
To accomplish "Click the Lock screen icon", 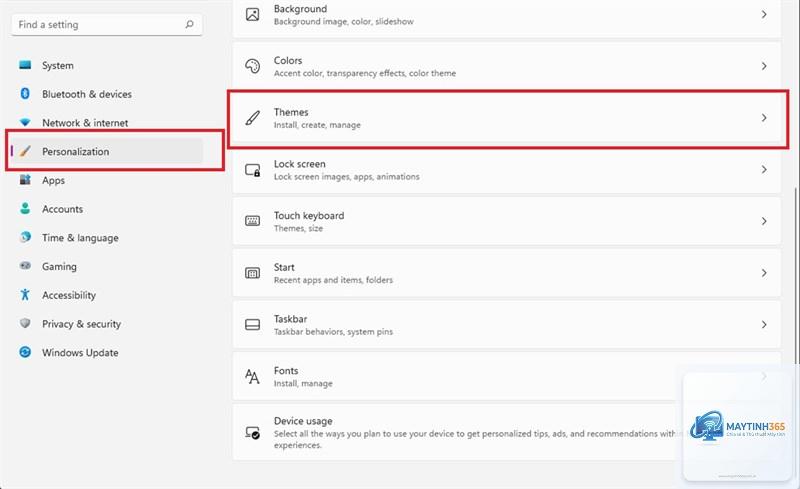I will 253,170.
